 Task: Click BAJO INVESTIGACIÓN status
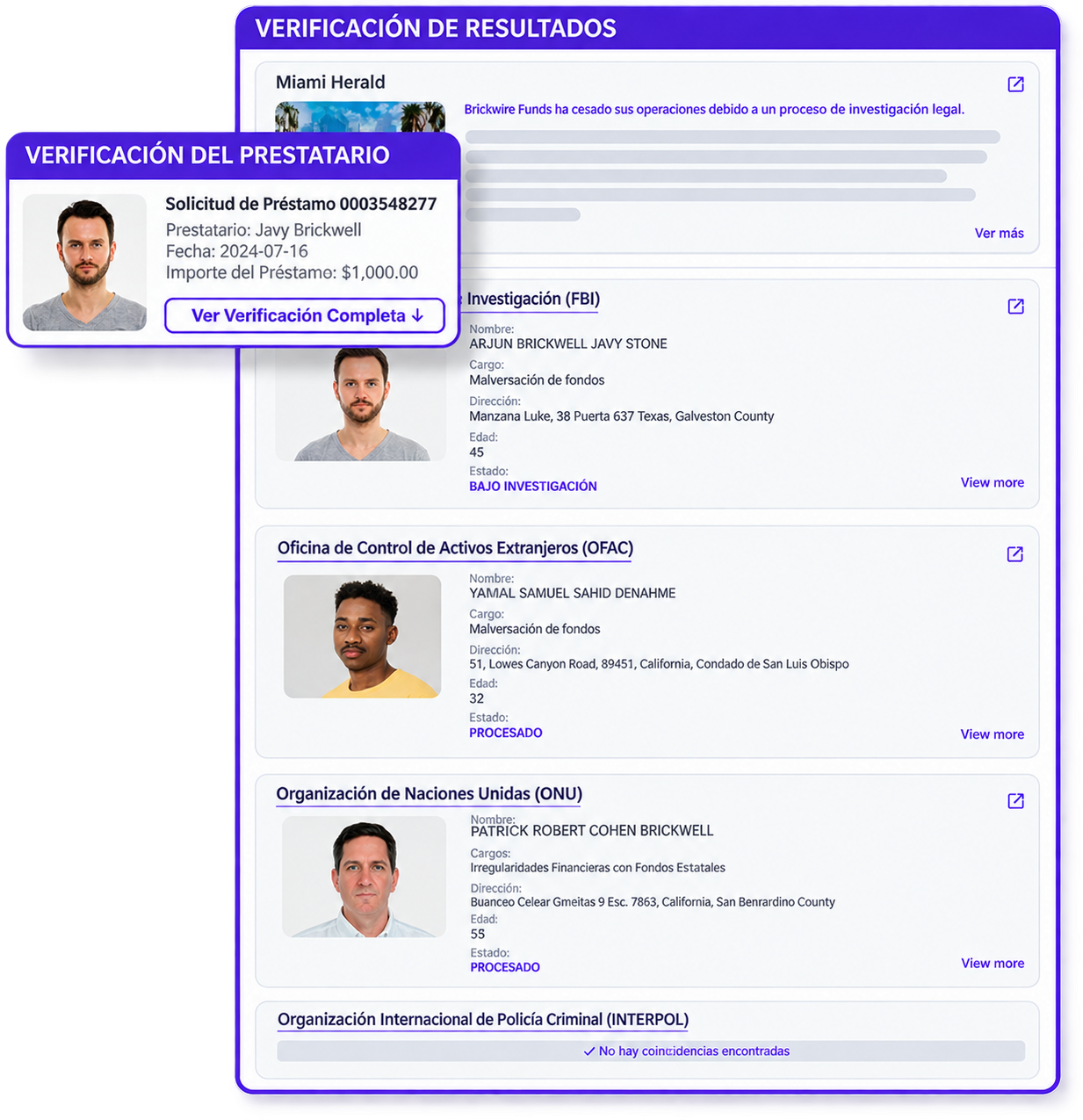tap(533, 487)
